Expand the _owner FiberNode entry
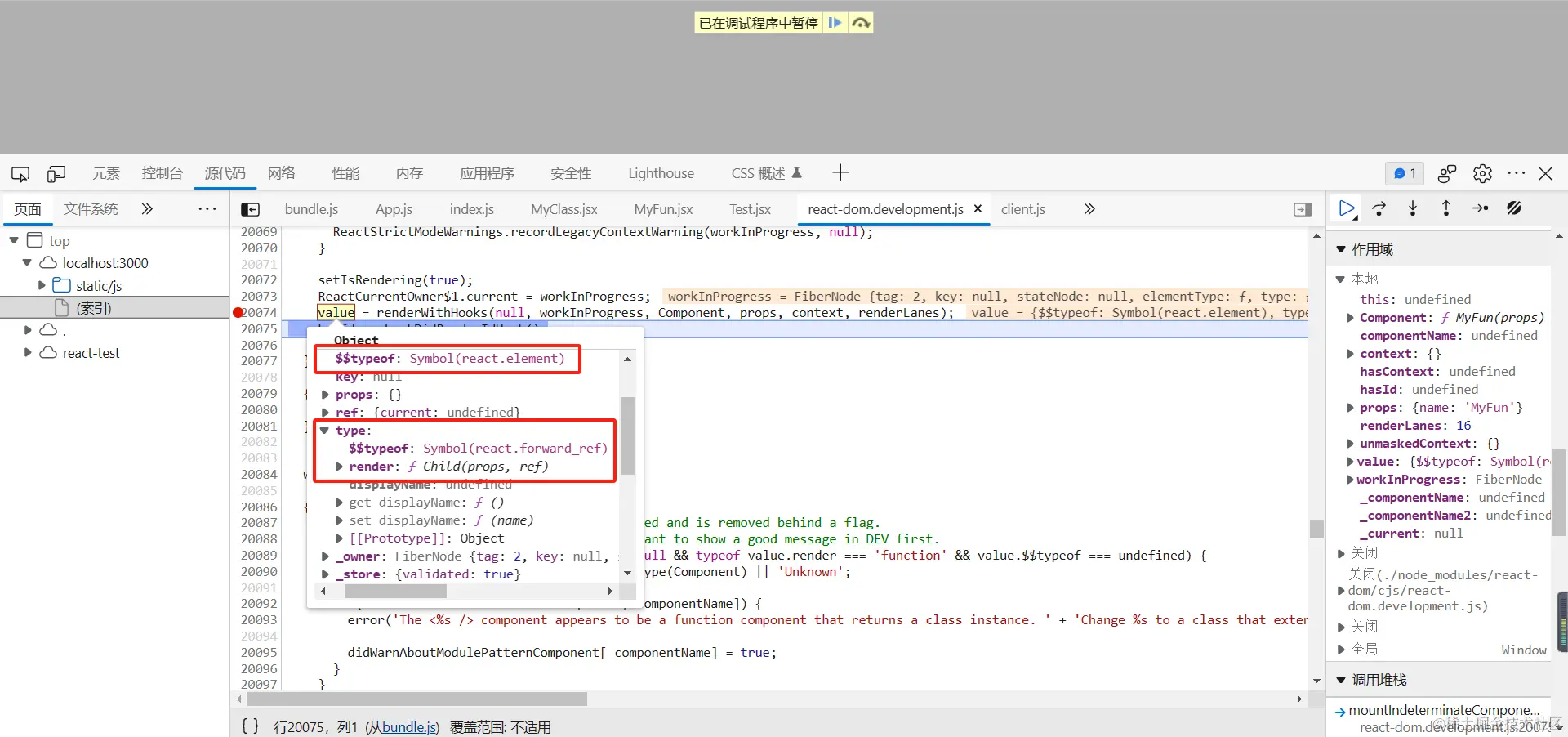The width and height of the screenshot is (1568, 737). click(x=325, y=556)
